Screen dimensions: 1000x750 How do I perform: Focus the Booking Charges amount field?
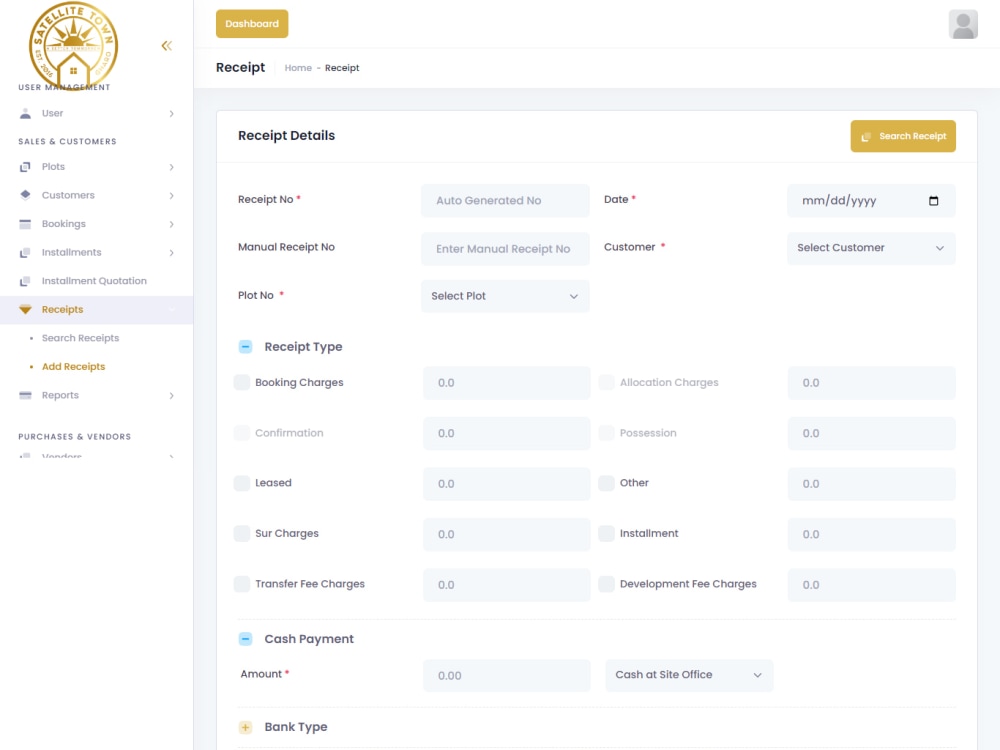click(x=506, y=383)
